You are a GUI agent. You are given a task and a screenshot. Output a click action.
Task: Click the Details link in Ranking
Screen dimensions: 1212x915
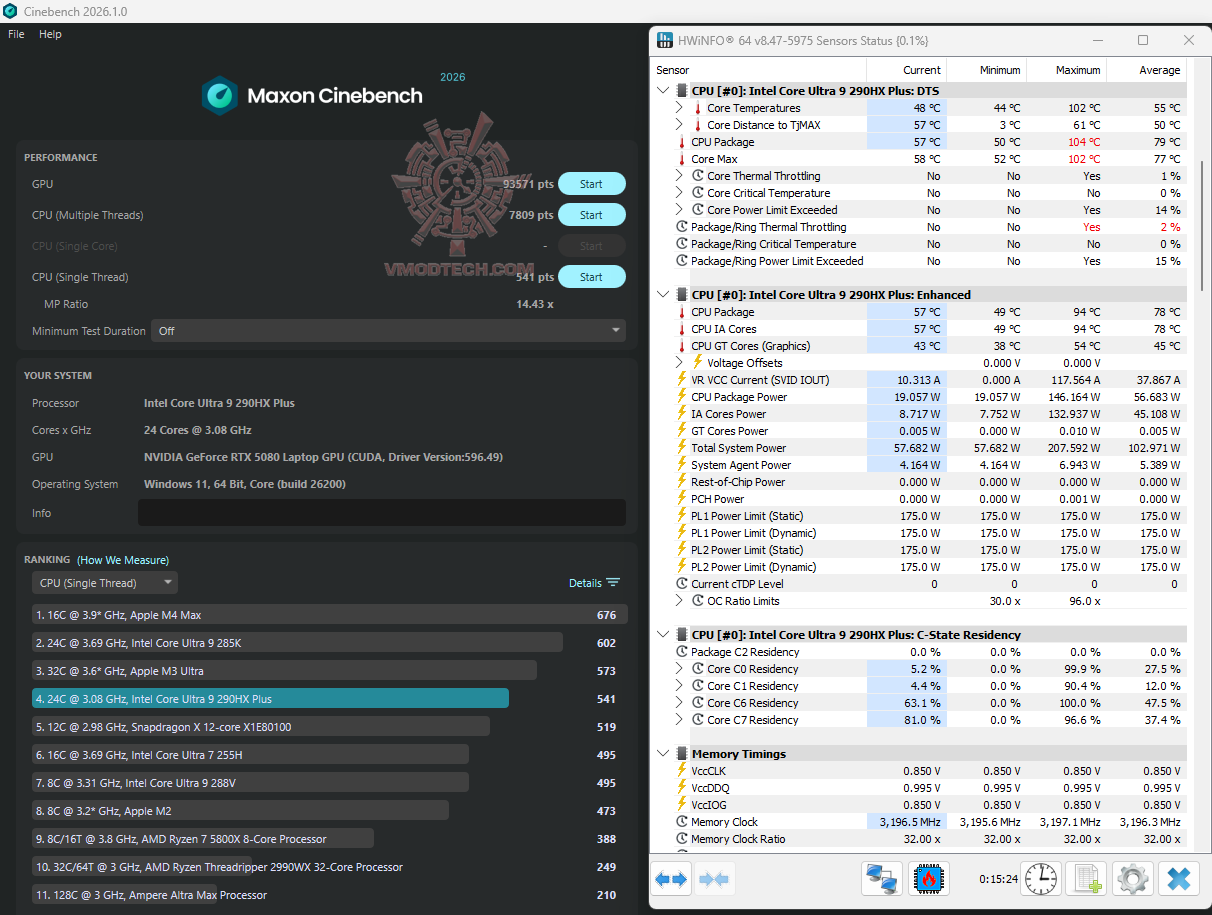tap(585, 583)
